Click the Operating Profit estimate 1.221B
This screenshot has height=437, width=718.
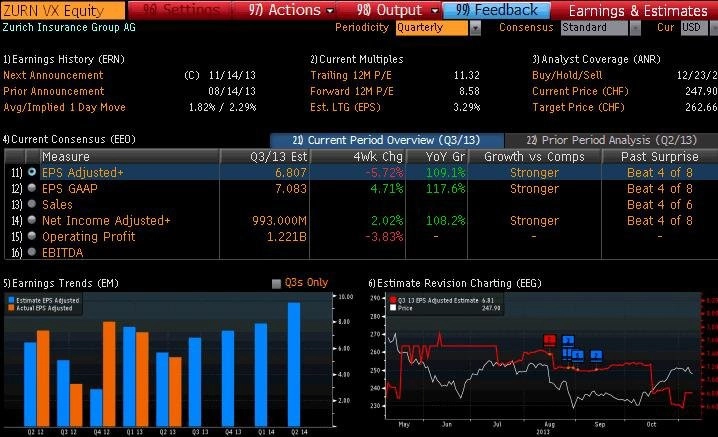point(287,237)
